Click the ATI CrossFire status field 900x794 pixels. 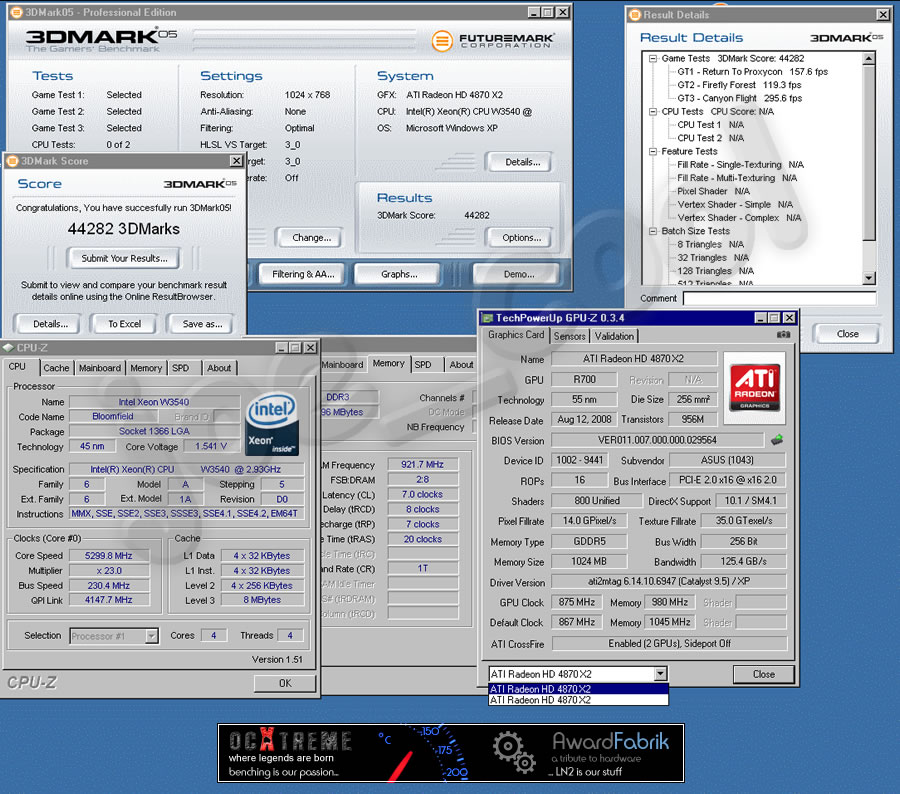click(669, 644)
